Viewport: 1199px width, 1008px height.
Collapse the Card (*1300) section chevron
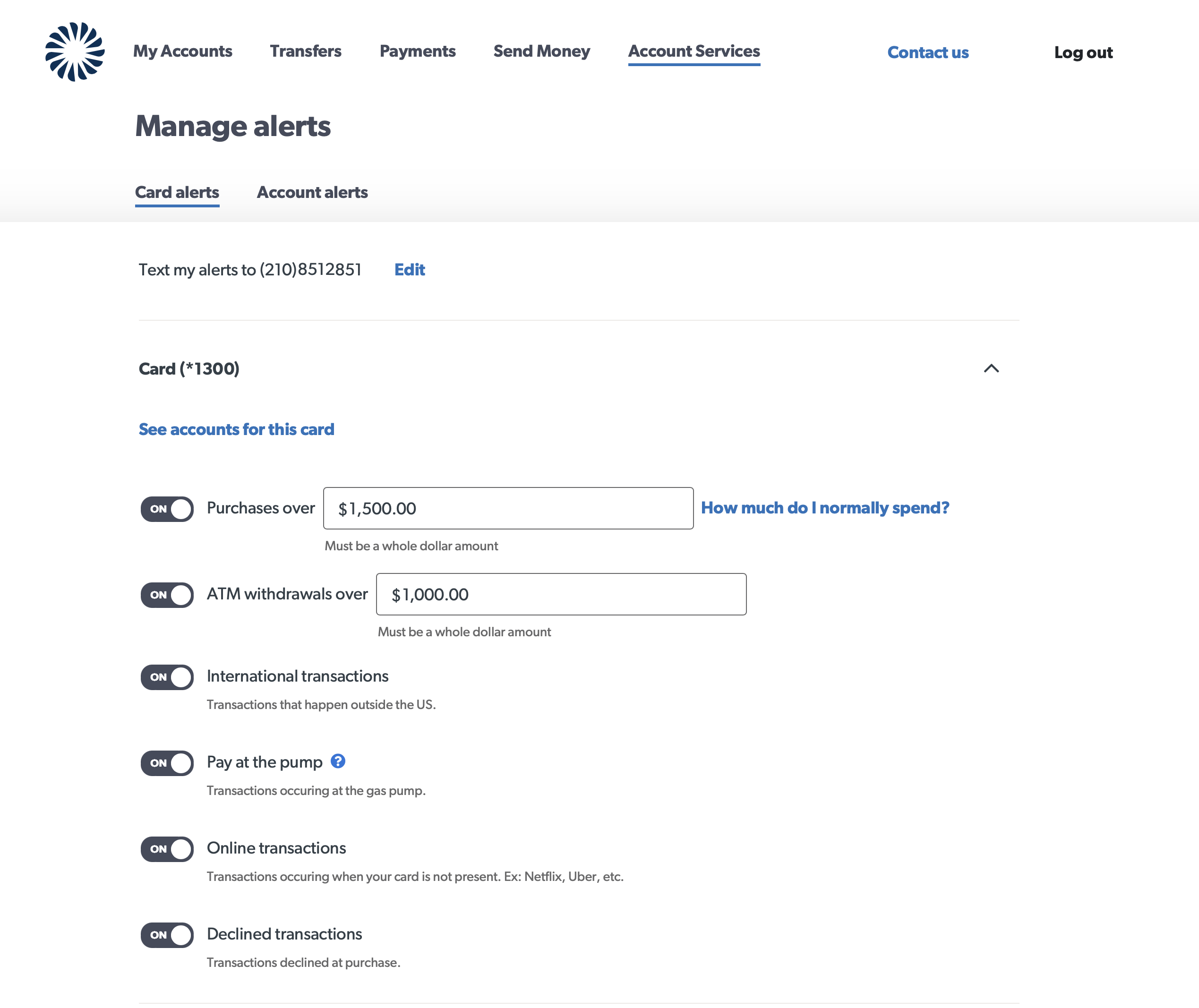coord(991,368)
